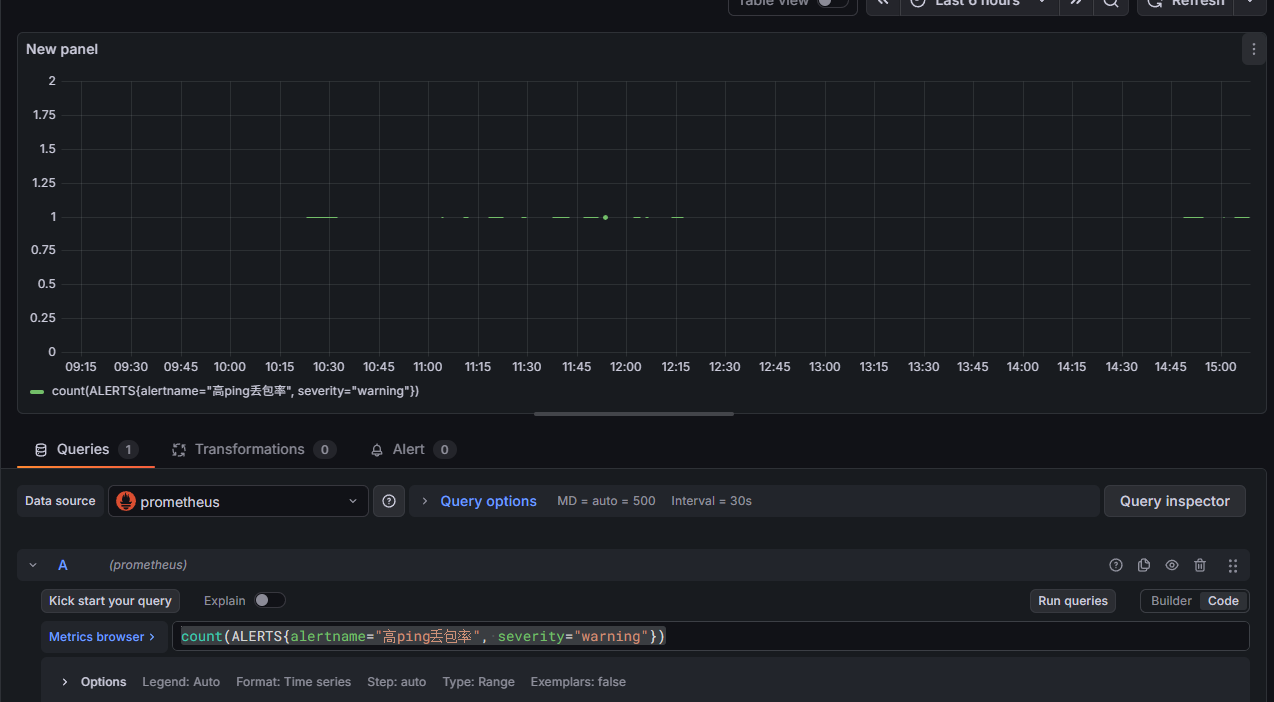Click the Run queries button
Screen dimensions: 1274x702
click(x=1072, y=601)
